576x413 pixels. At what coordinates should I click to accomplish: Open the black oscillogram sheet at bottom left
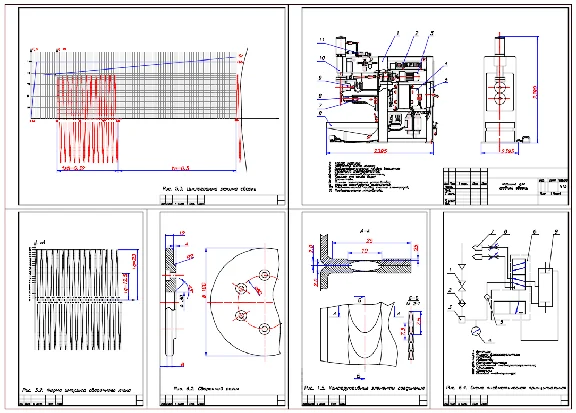pyautogui.click(x=81, y=309)
